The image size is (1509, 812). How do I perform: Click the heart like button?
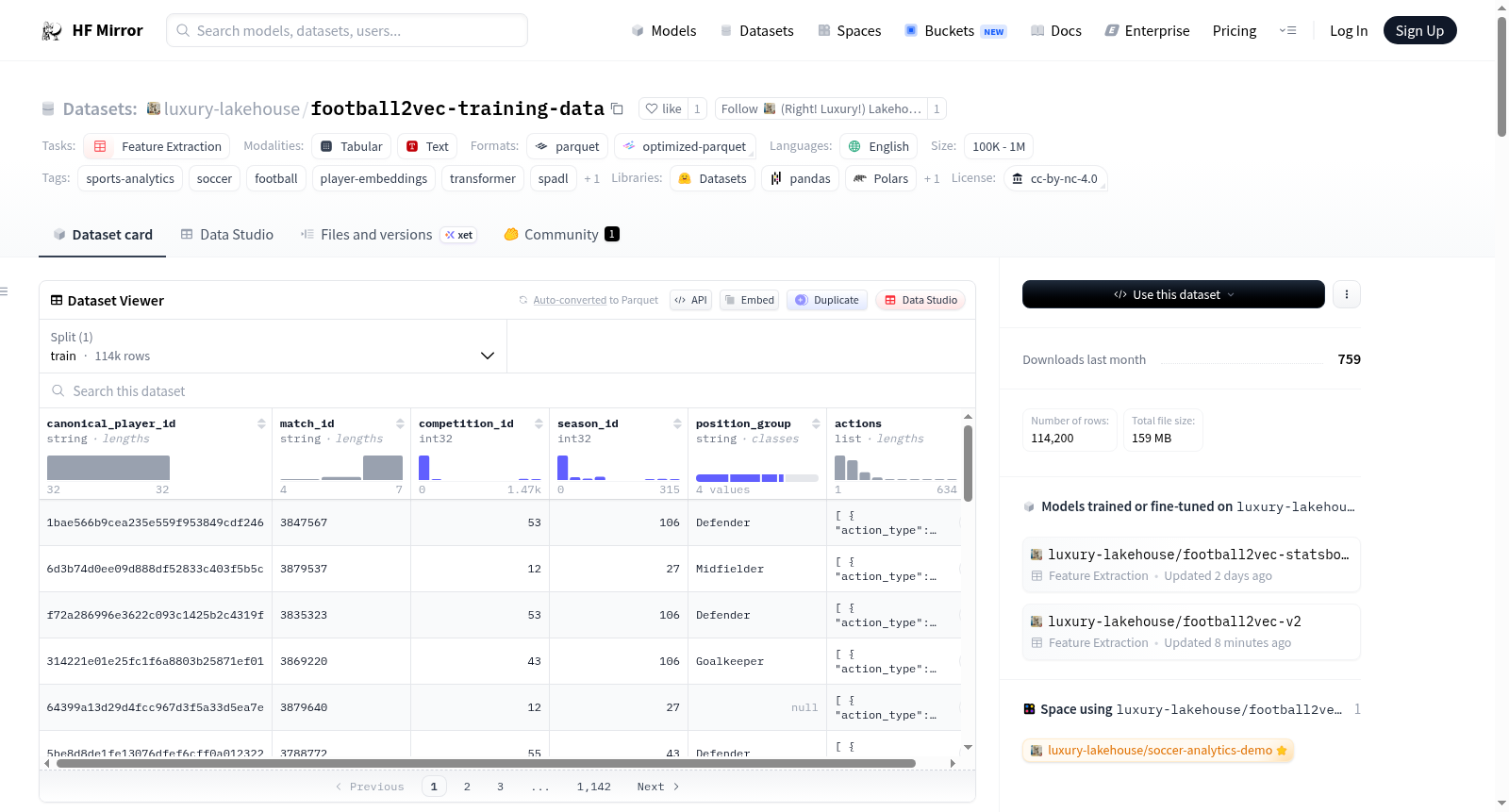[x=662, y=108]
